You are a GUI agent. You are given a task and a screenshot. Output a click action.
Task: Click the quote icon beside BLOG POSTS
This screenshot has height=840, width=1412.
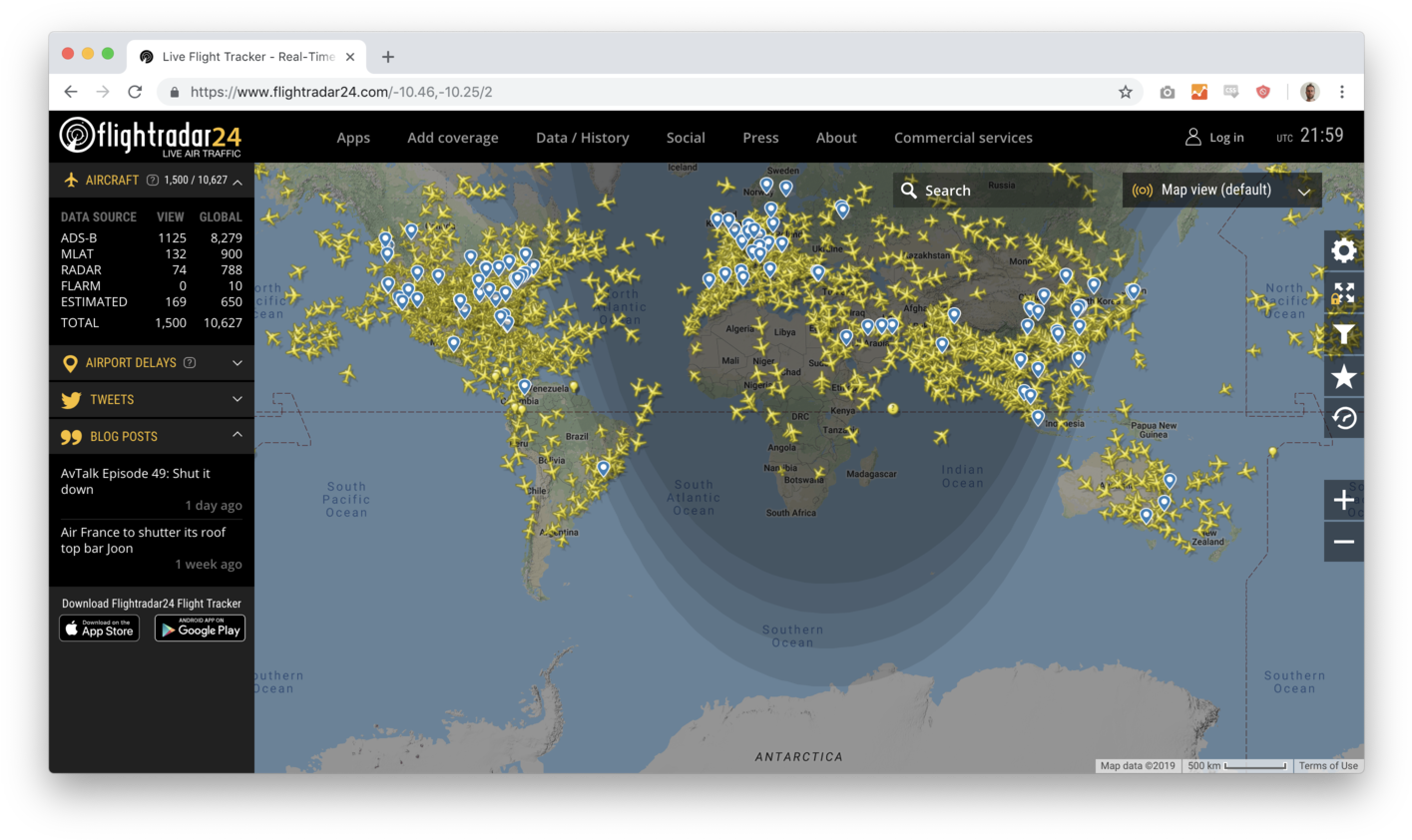(x=71, y=437)
